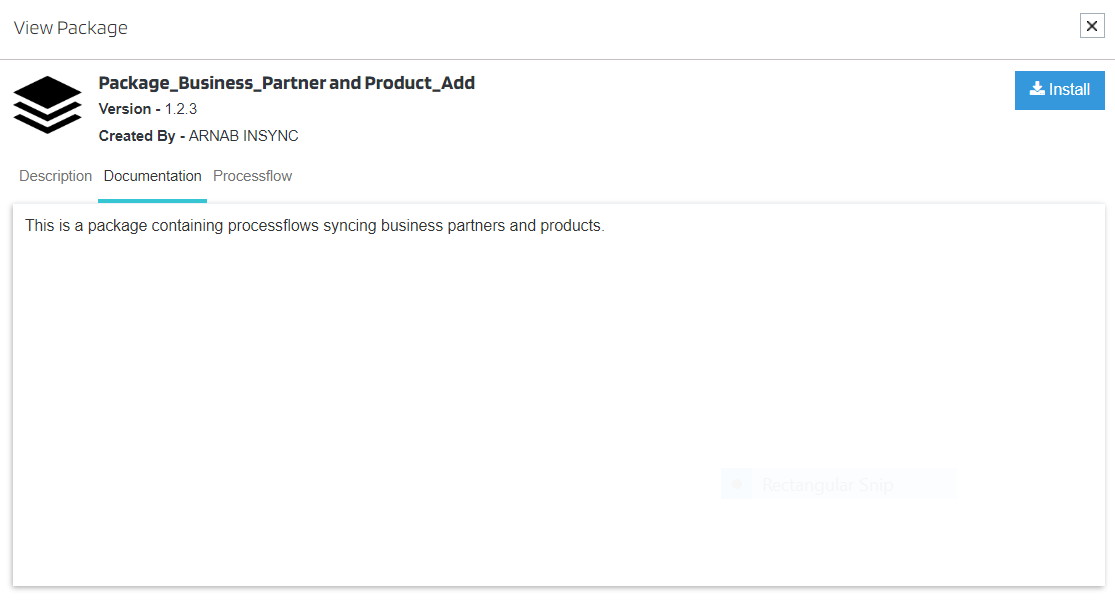The height and width of the screenshot is (602, 1115).
Task: Close the View Package dialog
Action: coord(1092,26)
